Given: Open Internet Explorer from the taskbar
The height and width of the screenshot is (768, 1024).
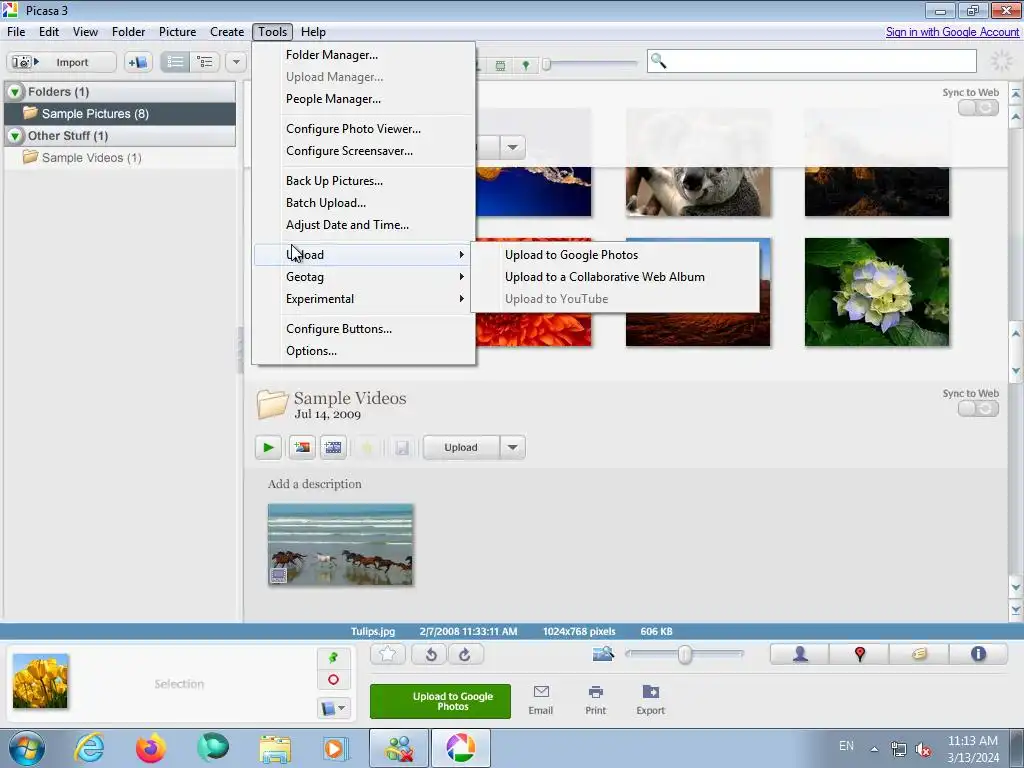Looking at the screenshot, I should click(89, 748).
